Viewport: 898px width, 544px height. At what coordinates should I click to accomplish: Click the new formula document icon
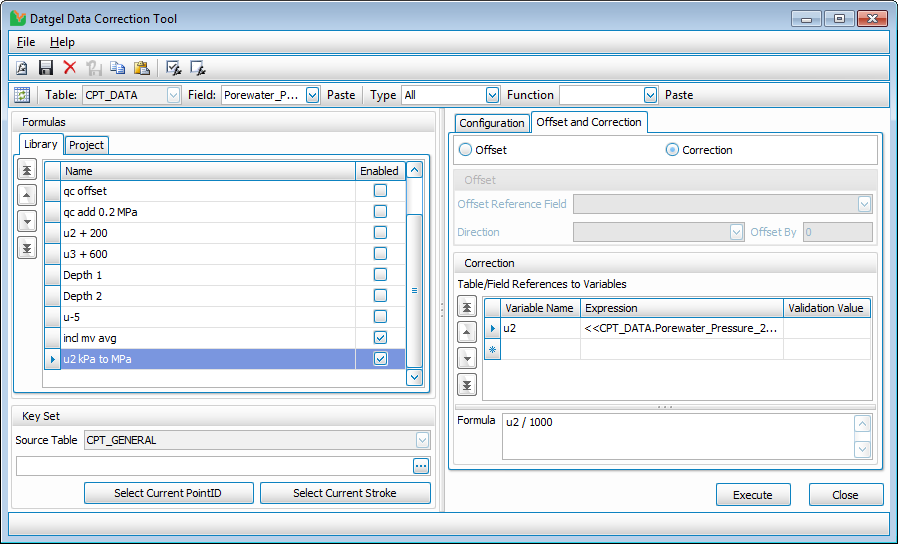coord(22,68)
